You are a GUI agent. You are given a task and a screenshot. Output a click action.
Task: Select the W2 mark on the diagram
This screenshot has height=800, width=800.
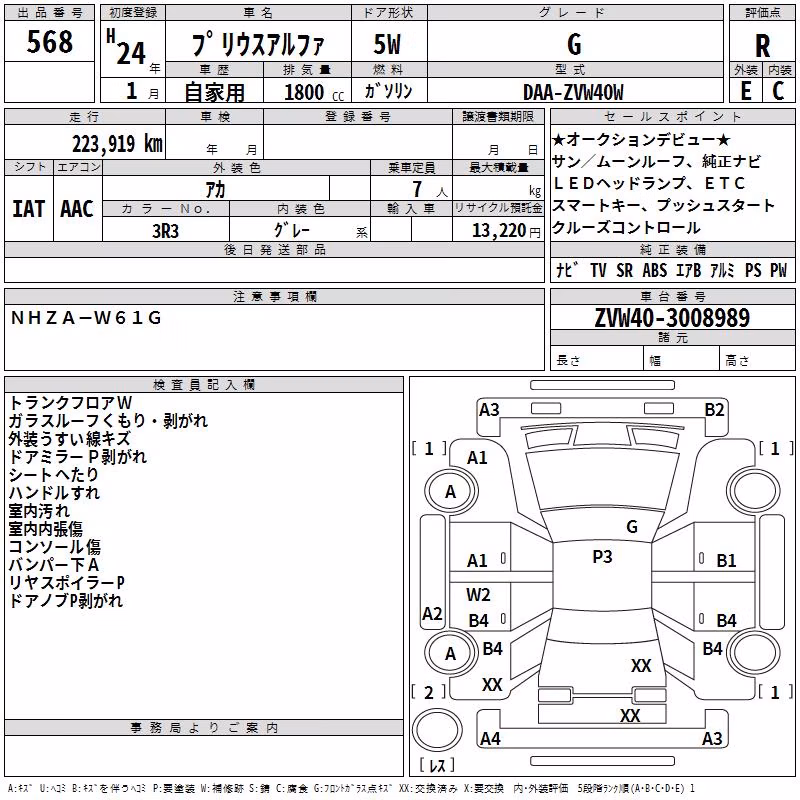point(478,594)
